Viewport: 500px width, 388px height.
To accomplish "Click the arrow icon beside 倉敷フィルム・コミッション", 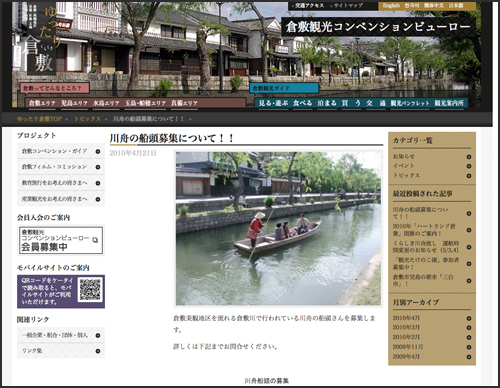I will pos(98,167).
